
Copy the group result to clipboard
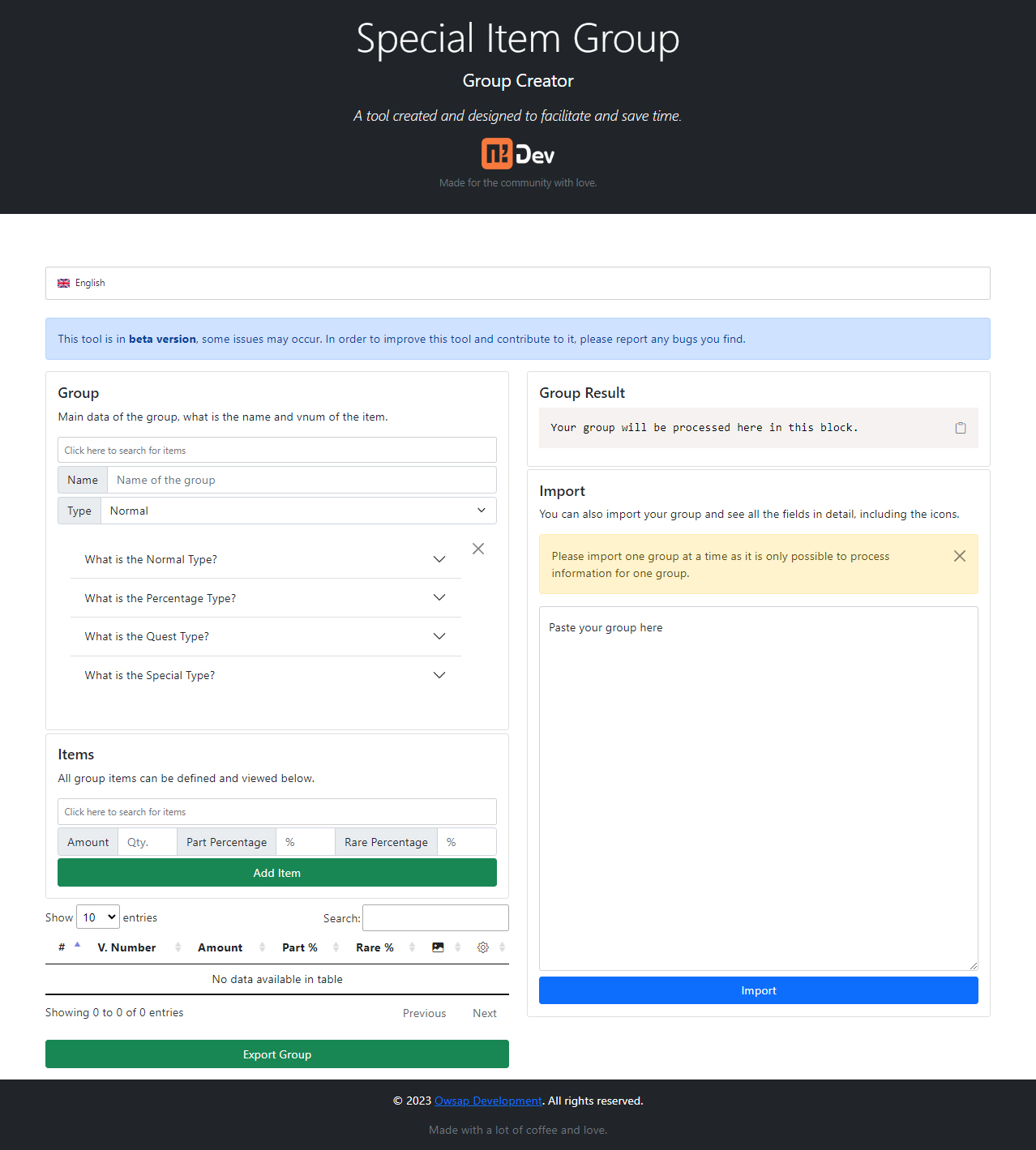pyautogui.click(x=961, y=428)
